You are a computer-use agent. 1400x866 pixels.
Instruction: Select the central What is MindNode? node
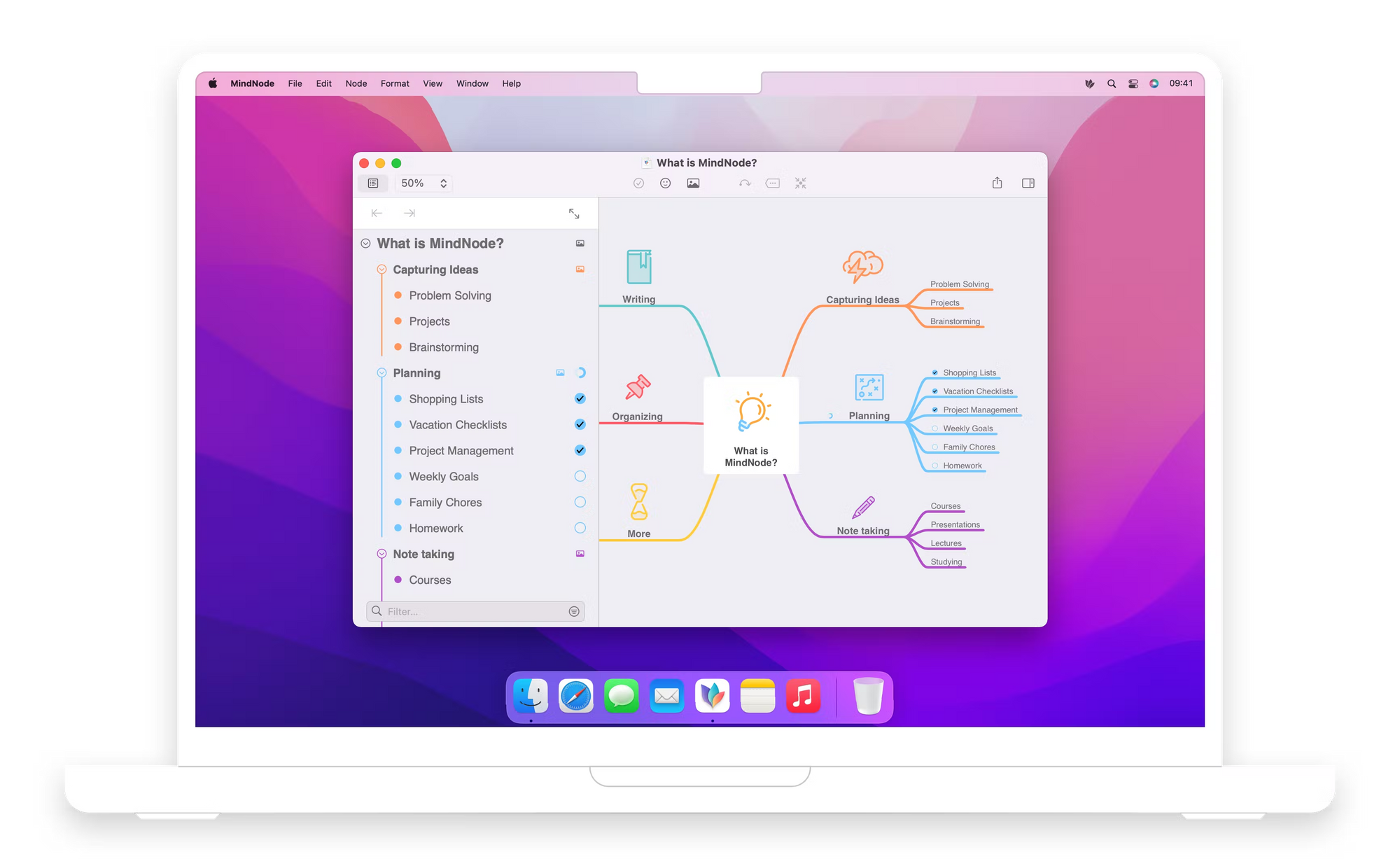[751, 426]
